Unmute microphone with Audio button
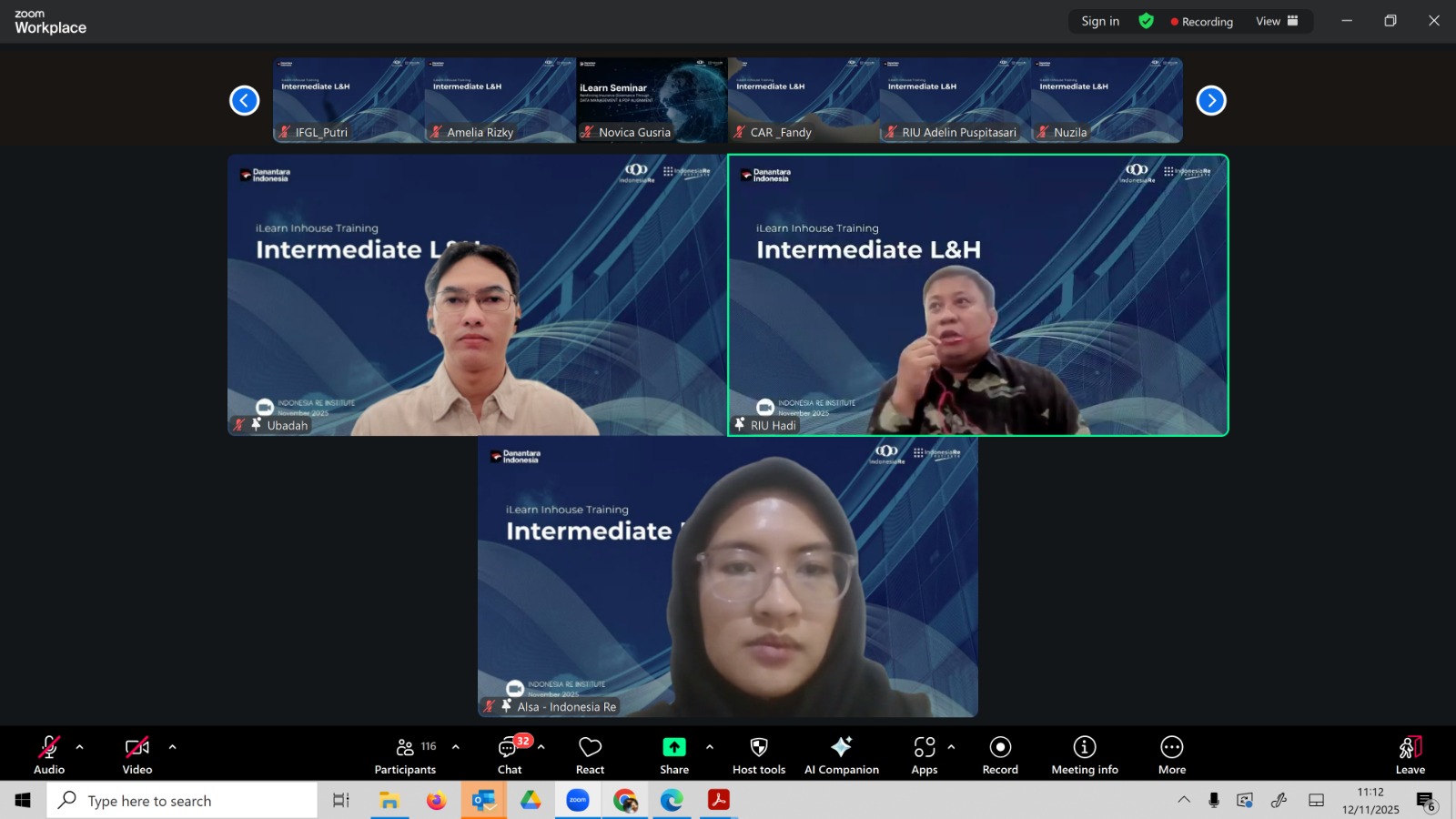Image resolution: width=1456 pixels, height=819 pixels. [x=49, y=754]
